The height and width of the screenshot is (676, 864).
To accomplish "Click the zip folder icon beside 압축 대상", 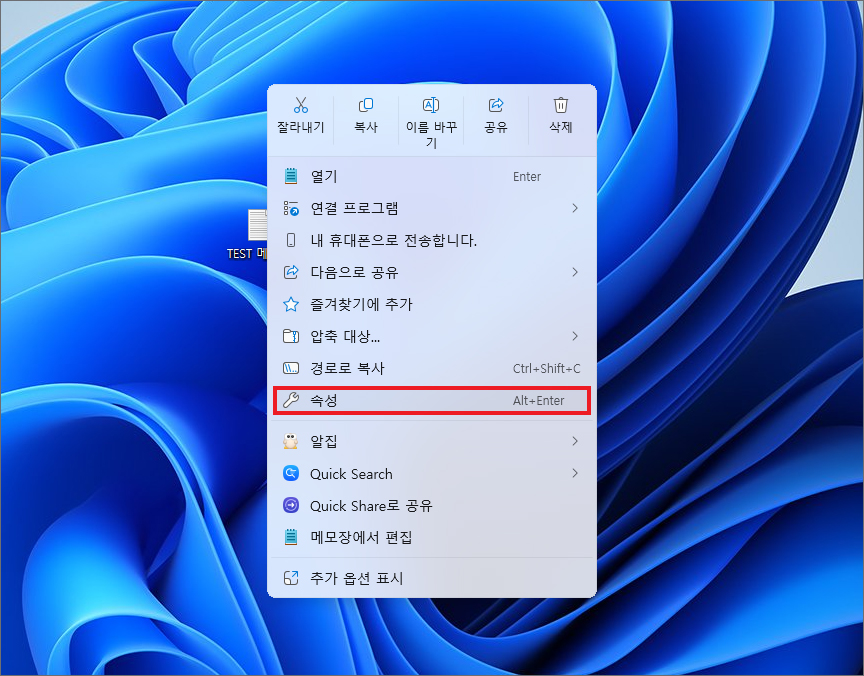I will pos(291,336).
